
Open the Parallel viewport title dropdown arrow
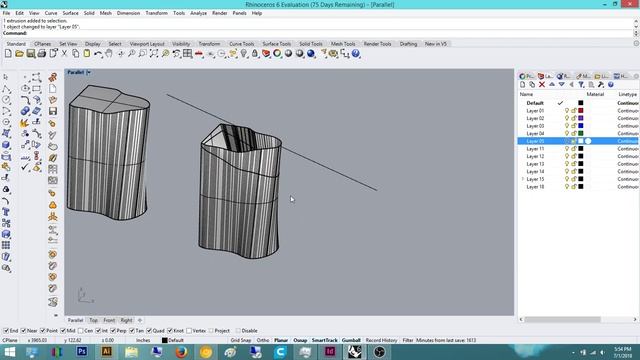[x=88, y=72]
